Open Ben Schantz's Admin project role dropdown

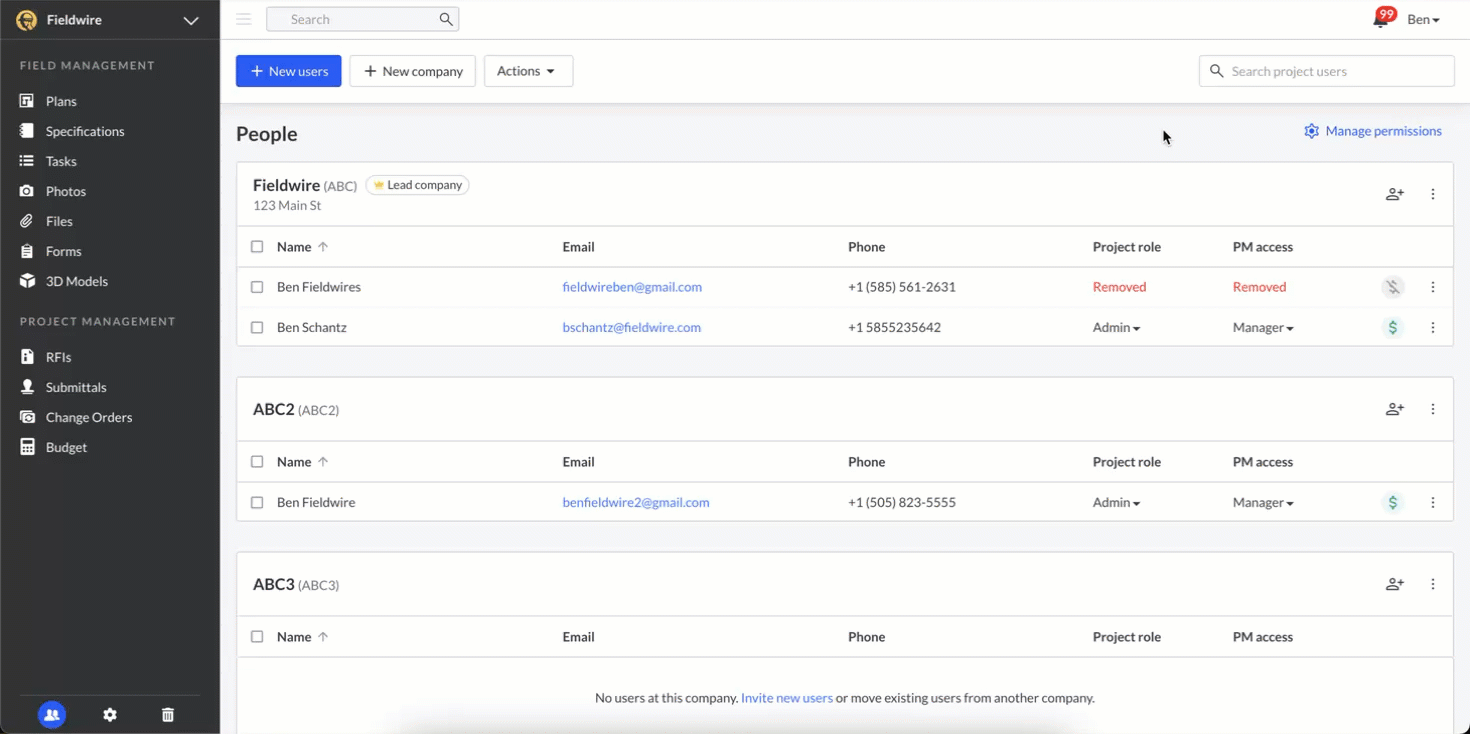[1116, 328]
